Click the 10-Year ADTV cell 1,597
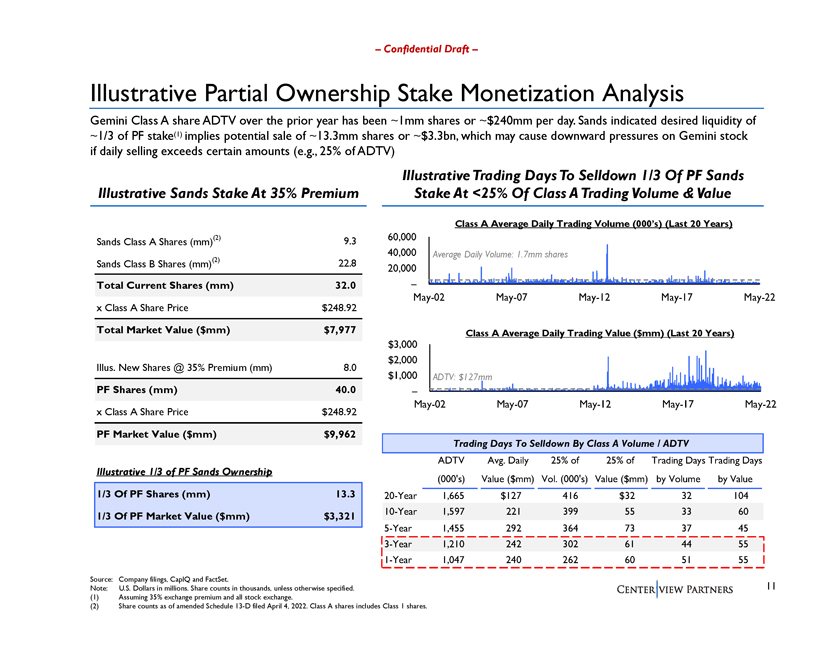The image size is (840, 649). tap(453, 512)
